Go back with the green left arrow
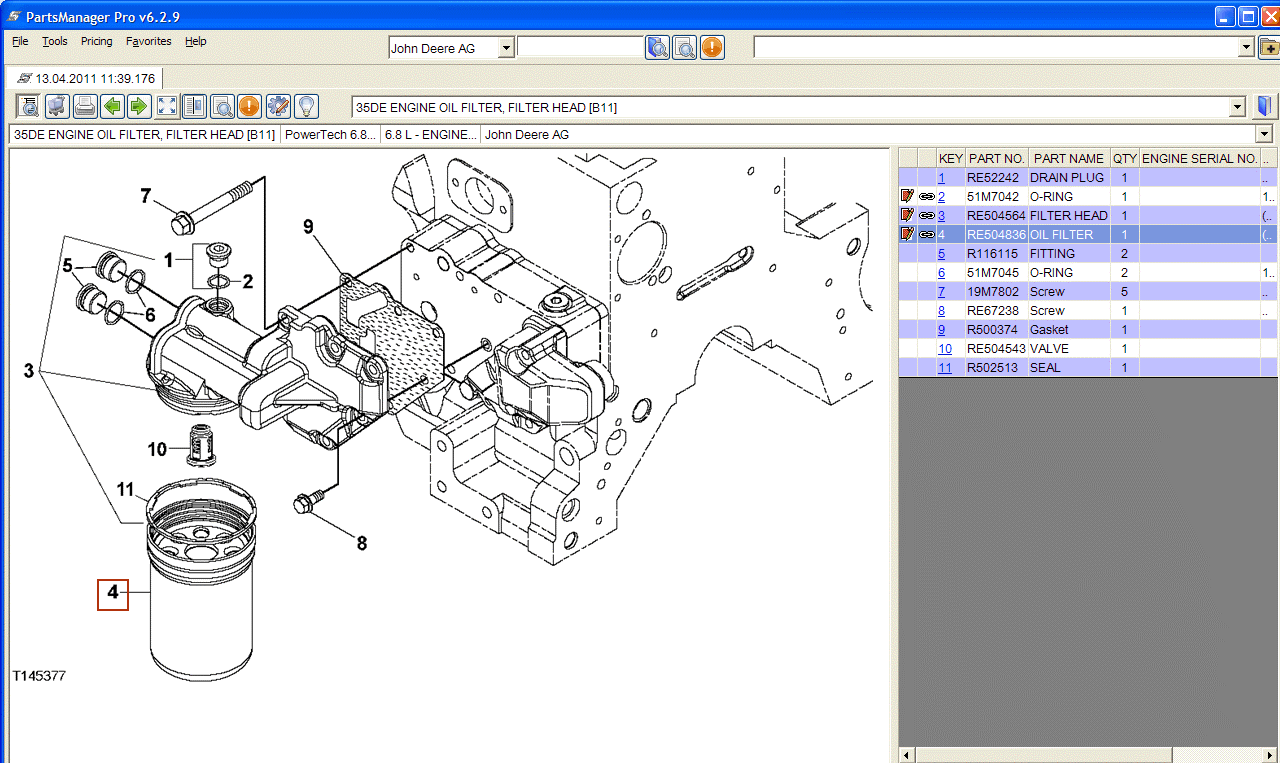1280x763 pixels. point(113,106)
